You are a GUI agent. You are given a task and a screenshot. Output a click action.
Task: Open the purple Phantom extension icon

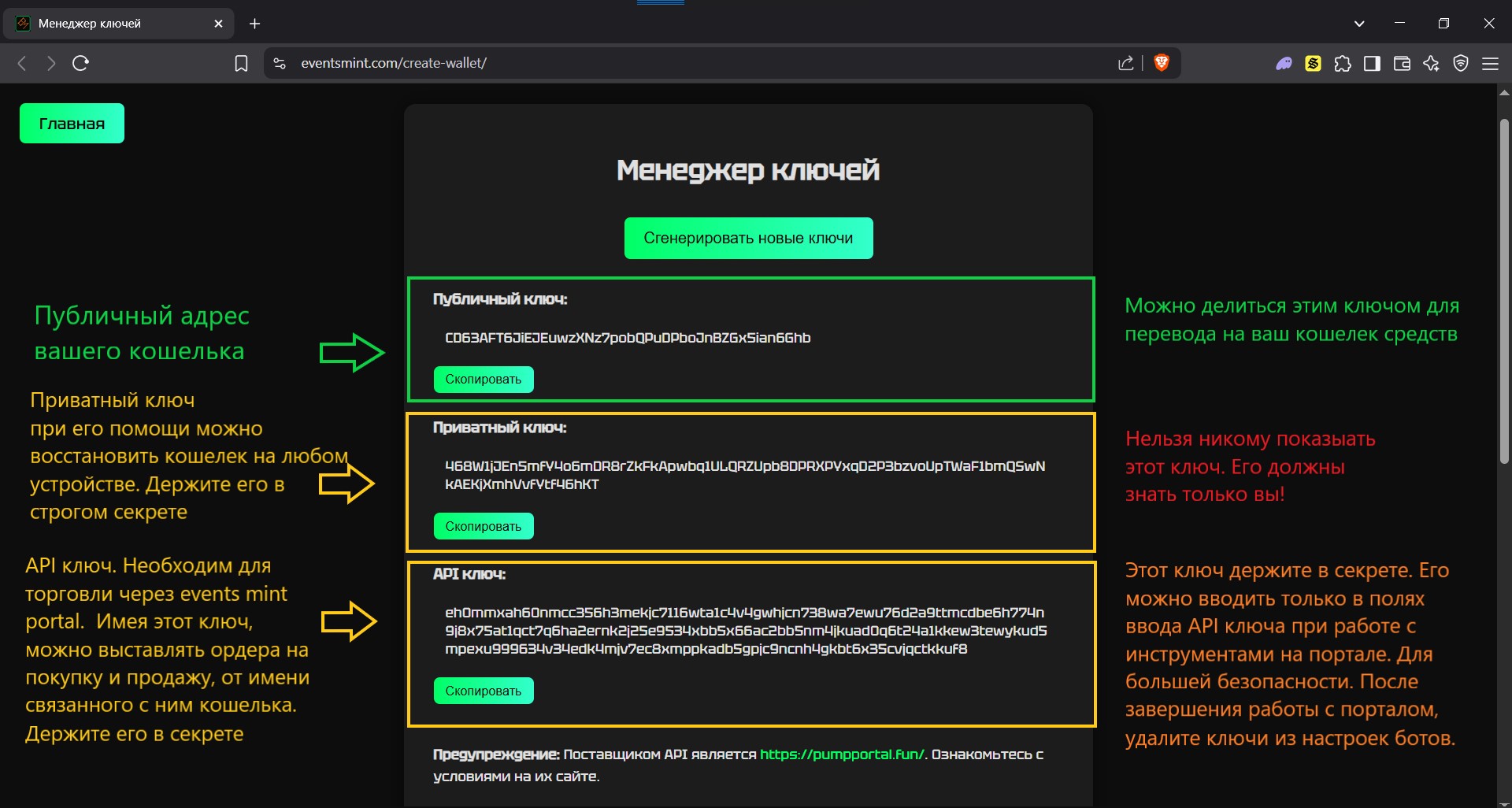1284,64
